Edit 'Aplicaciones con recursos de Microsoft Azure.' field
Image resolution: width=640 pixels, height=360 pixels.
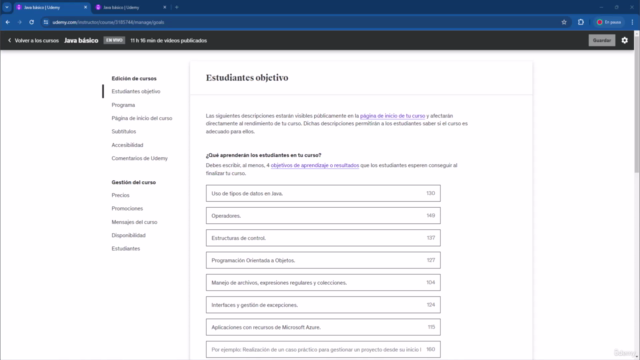323,327
